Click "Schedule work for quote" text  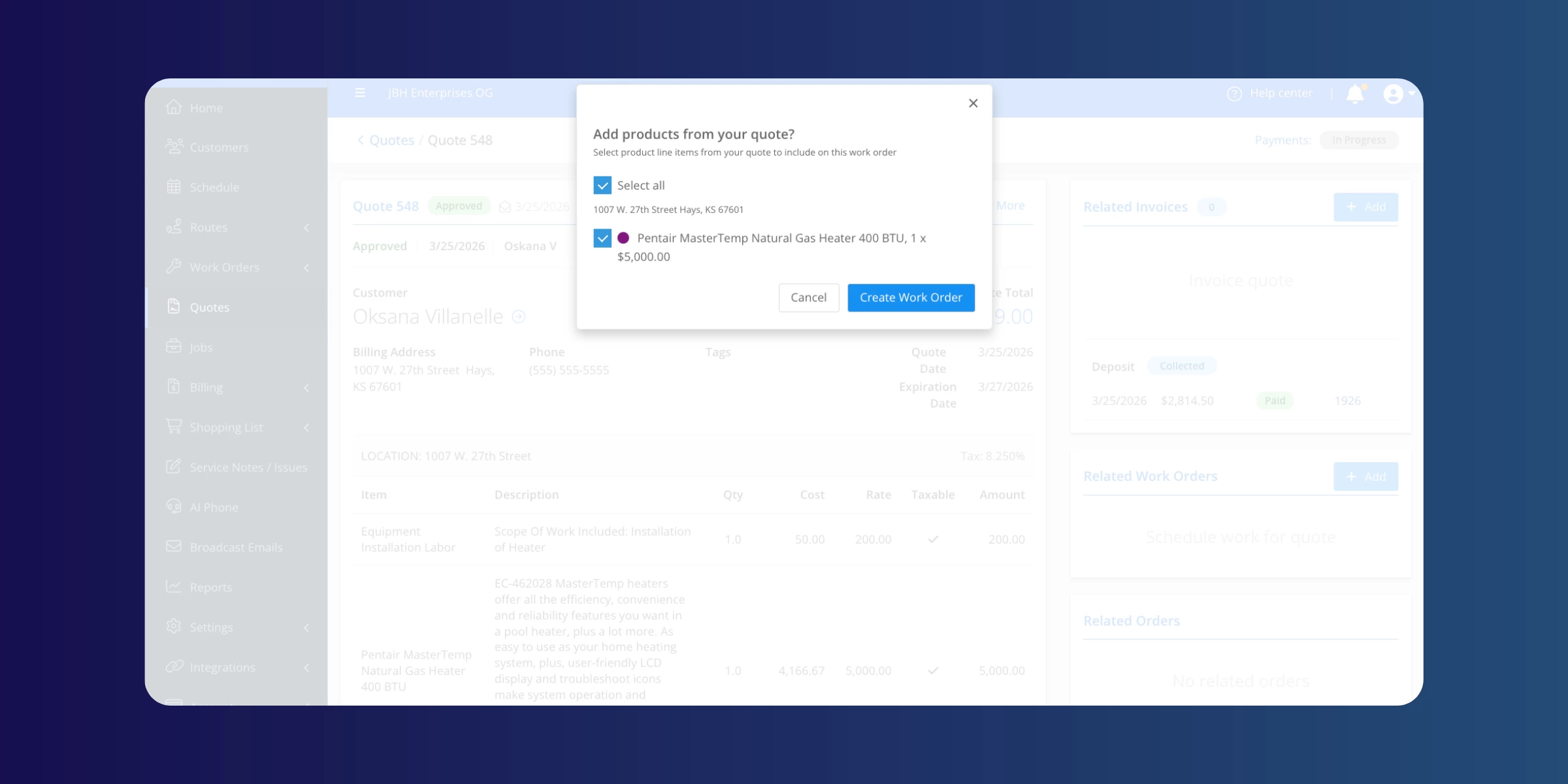1241,537
